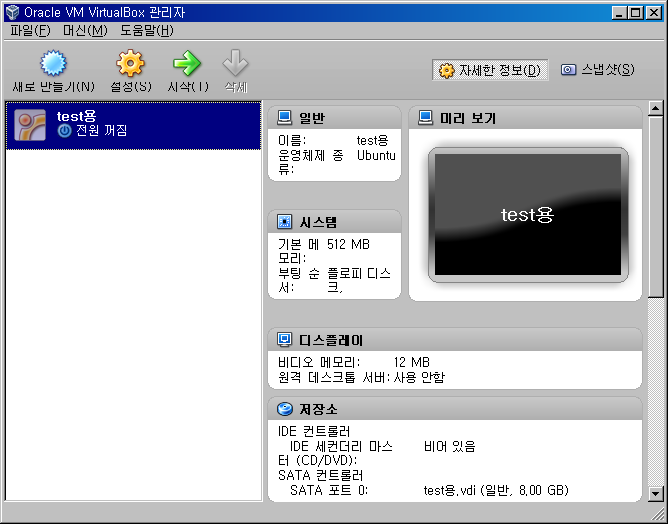This screenshot has width=668, height=524.
Task: Click the 사용 안함 remote desktop value
Action: pos(419,377)
